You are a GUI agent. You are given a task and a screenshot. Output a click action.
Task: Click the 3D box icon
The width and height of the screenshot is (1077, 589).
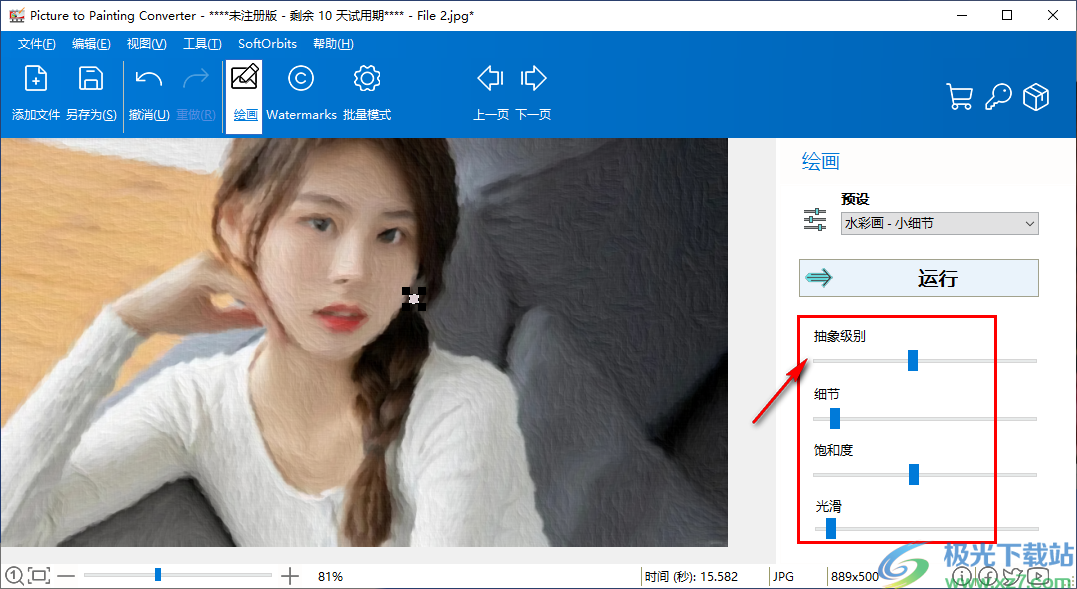pos(1036,97)
